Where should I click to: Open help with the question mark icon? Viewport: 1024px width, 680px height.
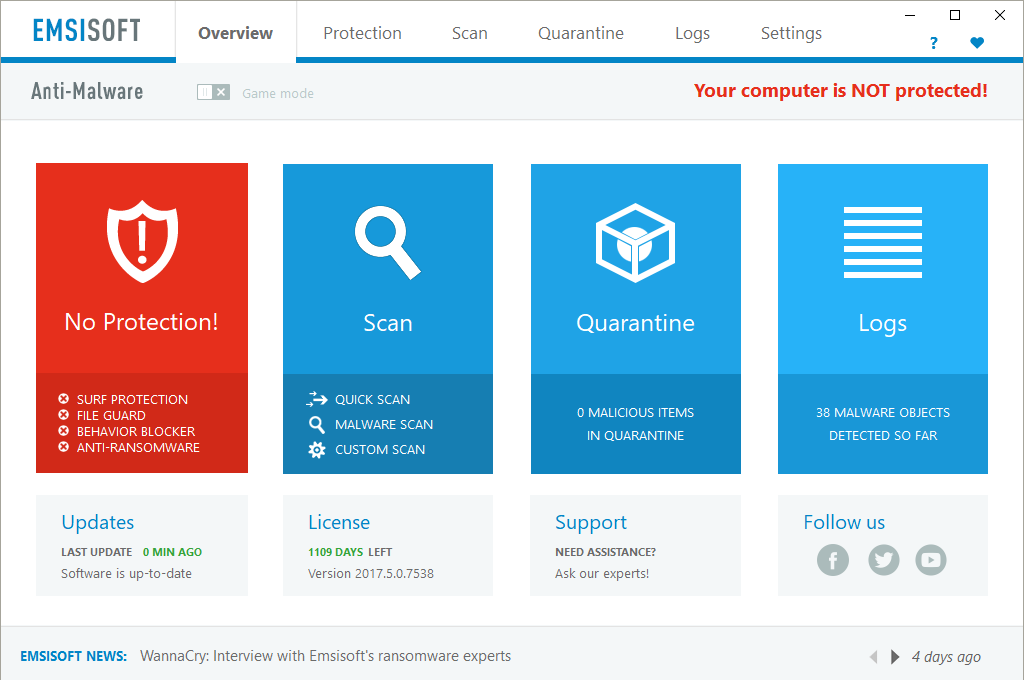click(934, 43)
